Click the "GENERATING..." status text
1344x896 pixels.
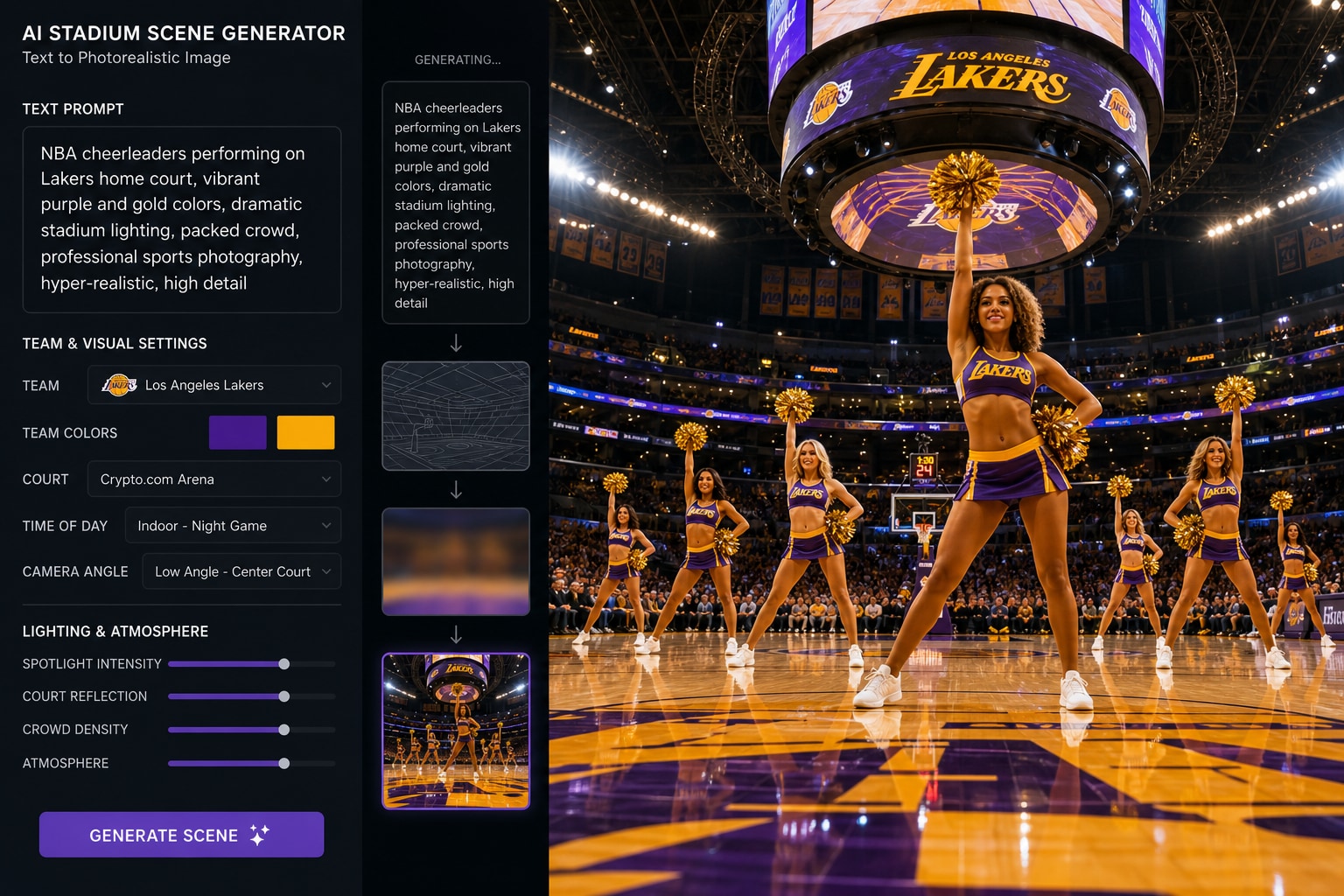point(458,59)
